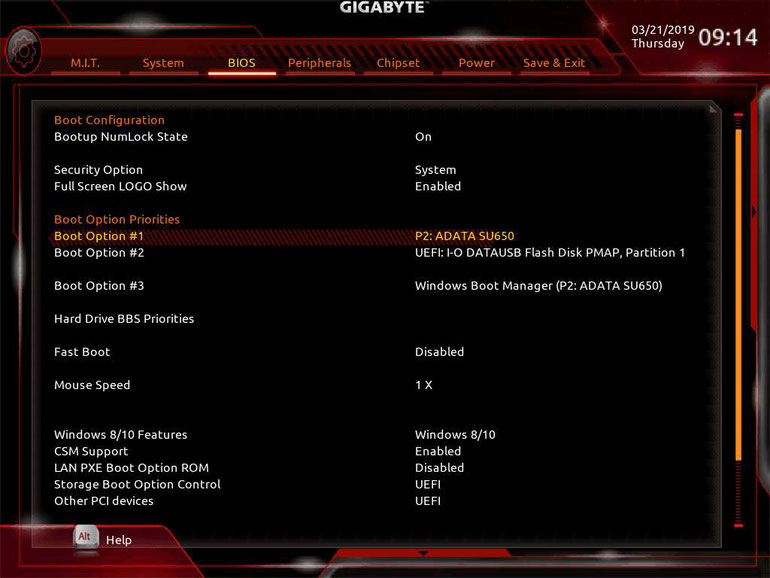Click the 03/21/2019 date text
The image size is (770, 578).
coord(663,29)
